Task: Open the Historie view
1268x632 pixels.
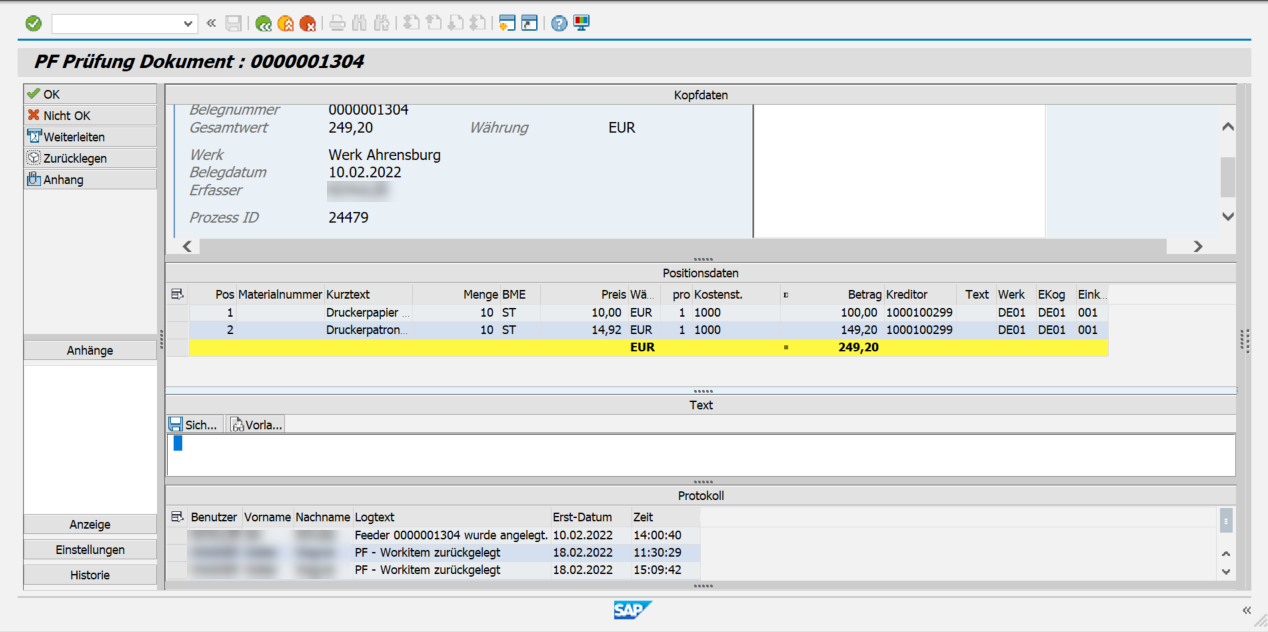Action: [90, 574]
